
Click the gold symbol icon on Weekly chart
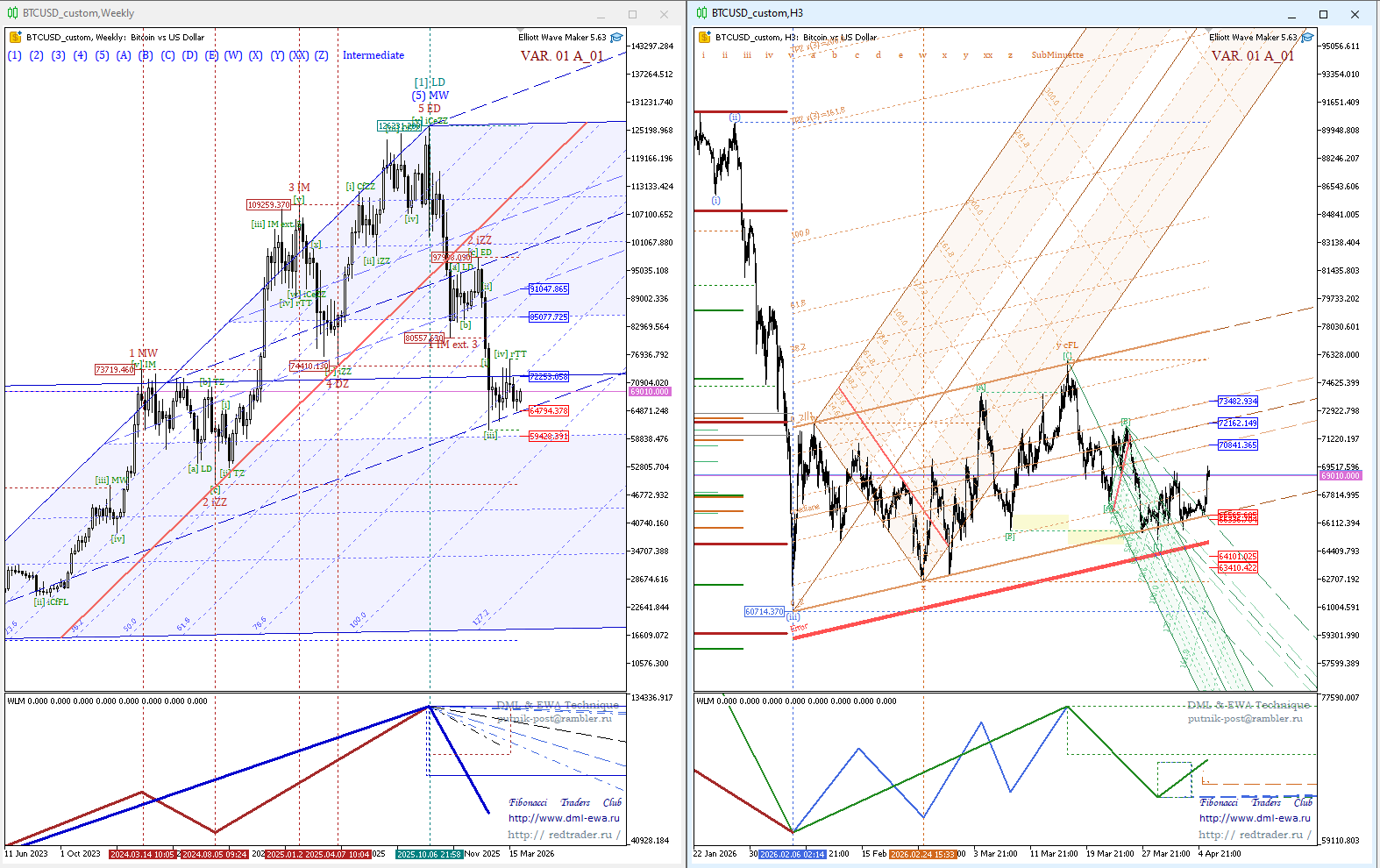[15, 37]
